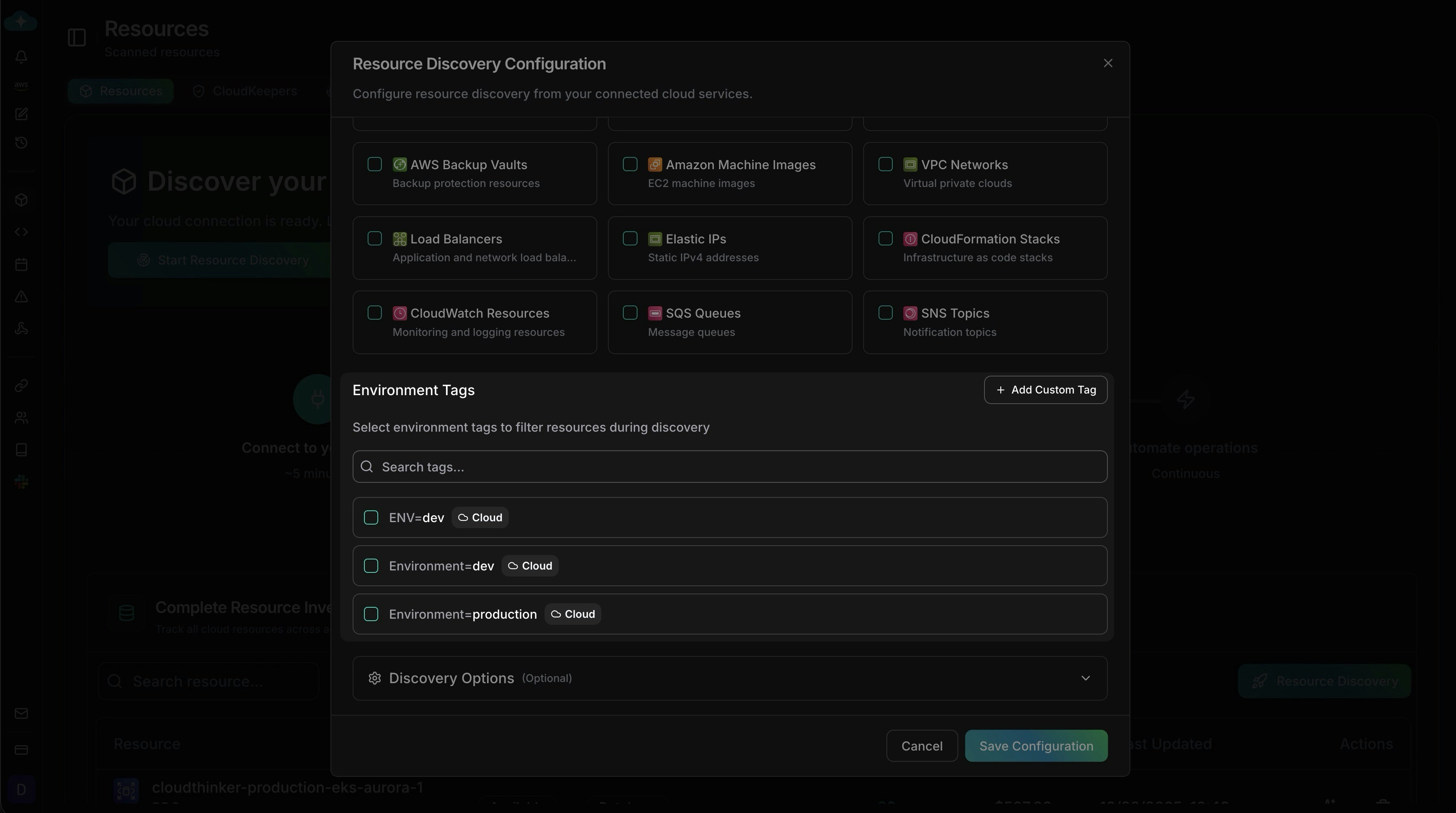
Task: Click Save Configuration
Action: (x=1036, y=746)
